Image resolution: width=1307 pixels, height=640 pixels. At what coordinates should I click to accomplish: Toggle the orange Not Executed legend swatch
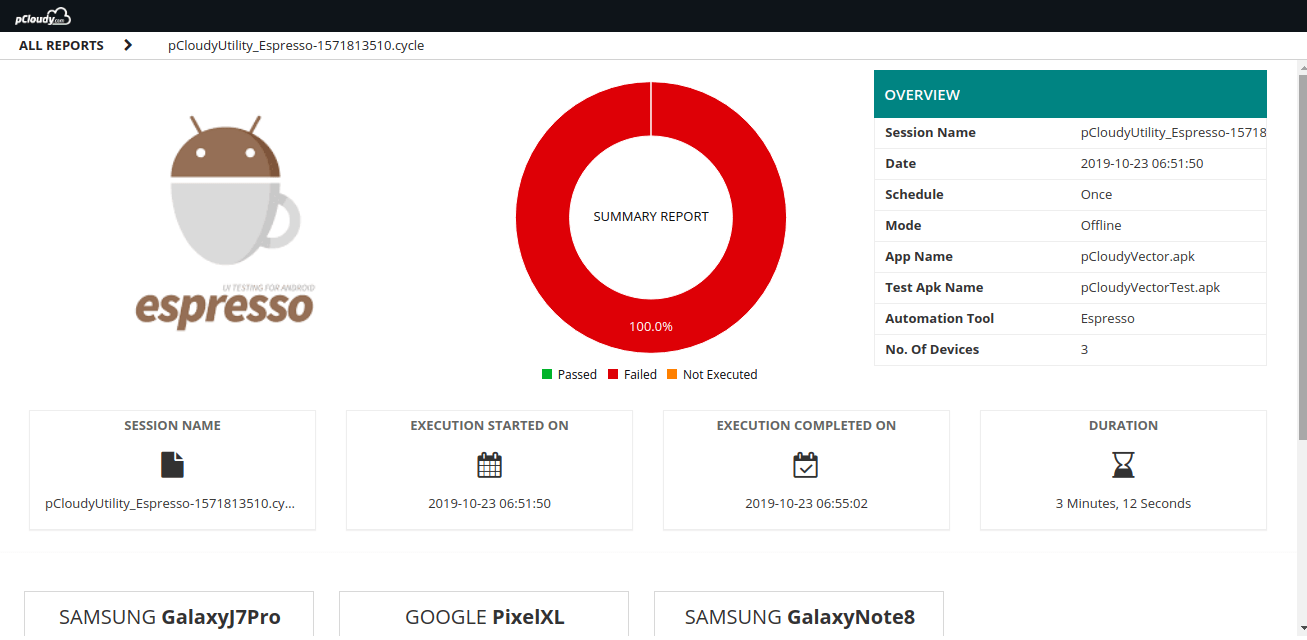click(x=672, y=375)
